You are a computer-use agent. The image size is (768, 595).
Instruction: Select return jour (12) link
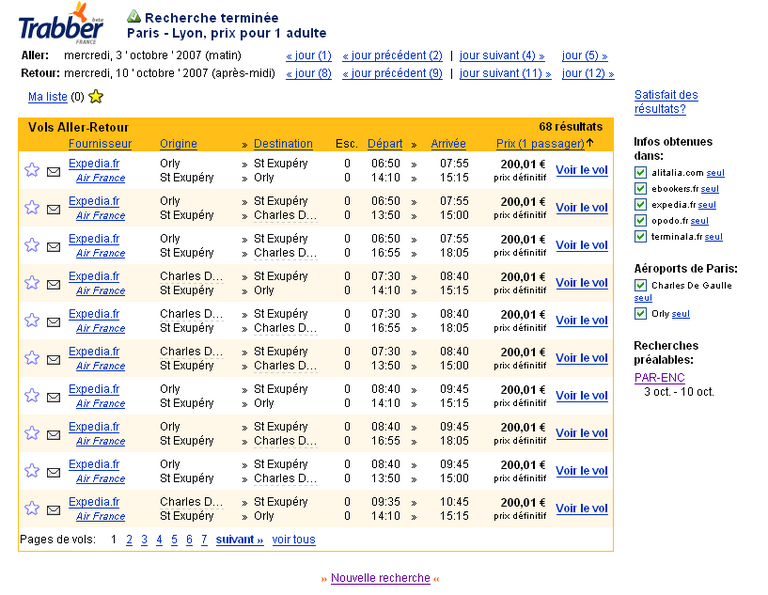(x=588, y=73)
